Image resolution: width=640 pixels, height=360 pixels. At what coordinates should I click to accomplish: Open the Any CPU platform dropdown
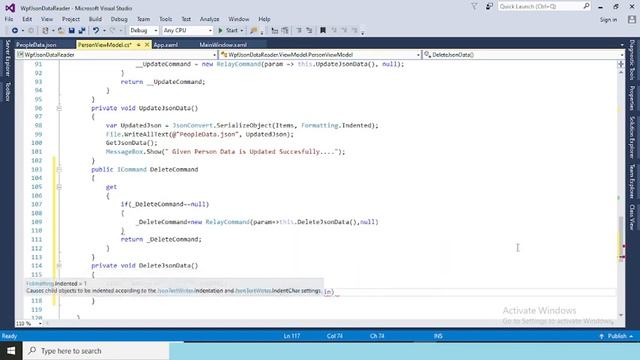[187, 30]
